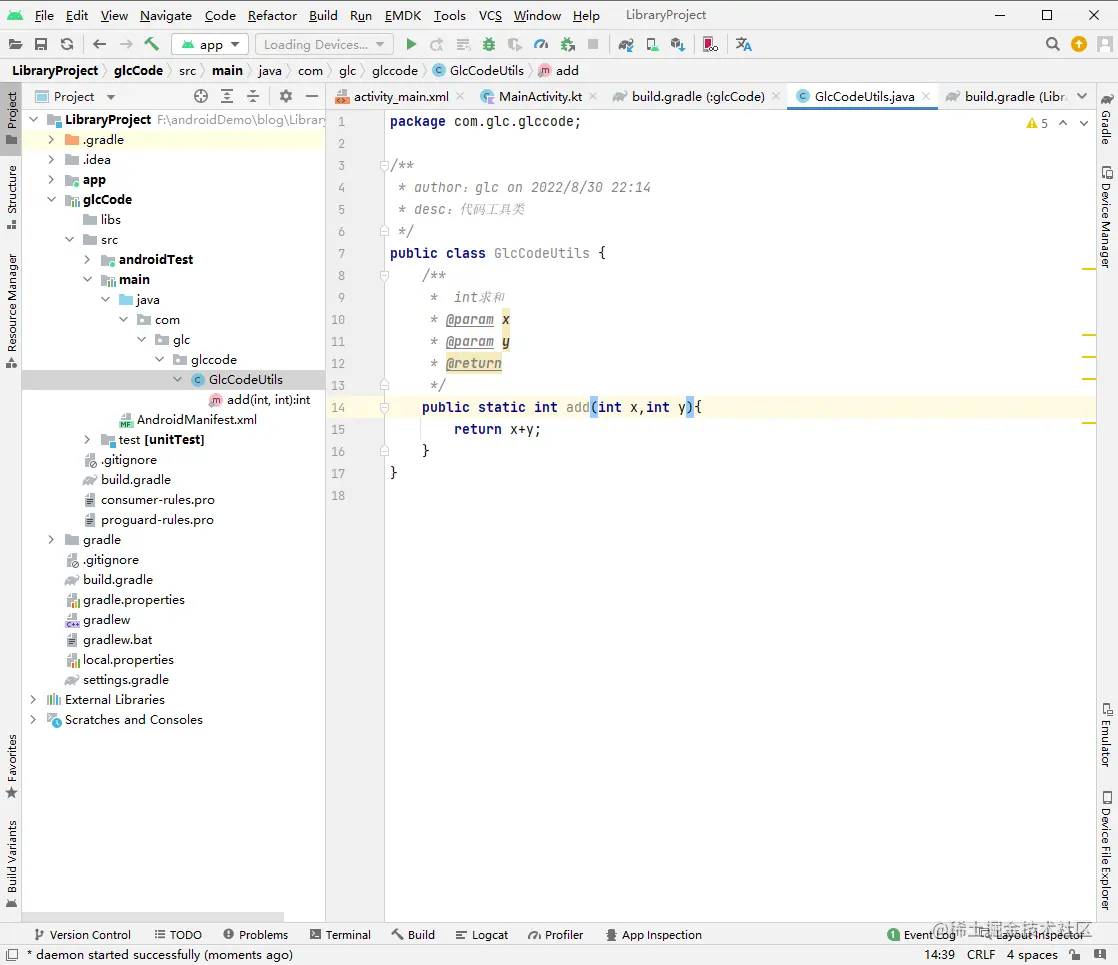Image resolution: width=1118 pixels, height=965 pixels.
Task: Open the app run configuration dropdown
Action: tap(210, 44)
